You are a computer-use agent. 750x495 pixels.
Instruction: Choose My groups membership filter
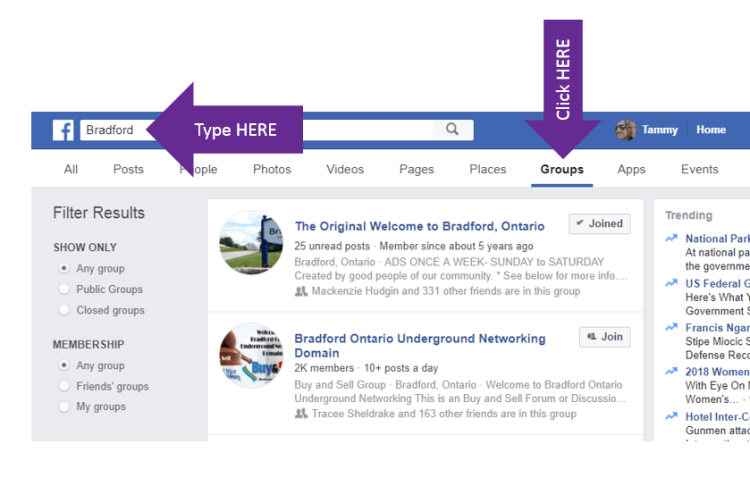[65, 407]
